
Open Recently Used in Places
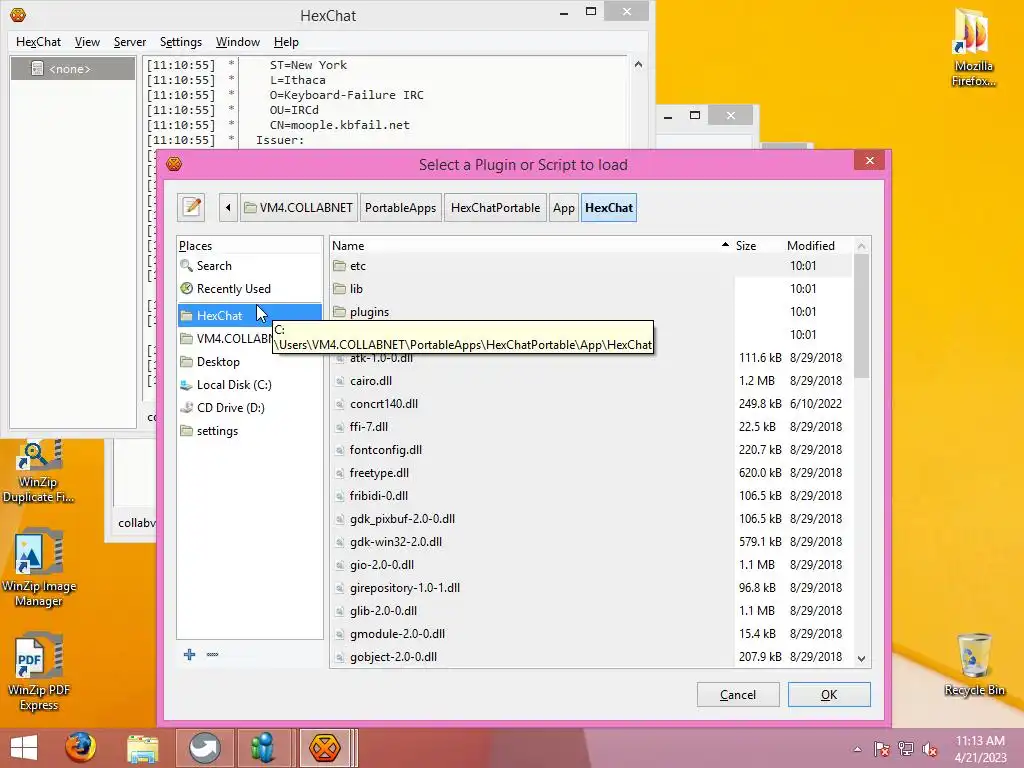click(249, 289)
